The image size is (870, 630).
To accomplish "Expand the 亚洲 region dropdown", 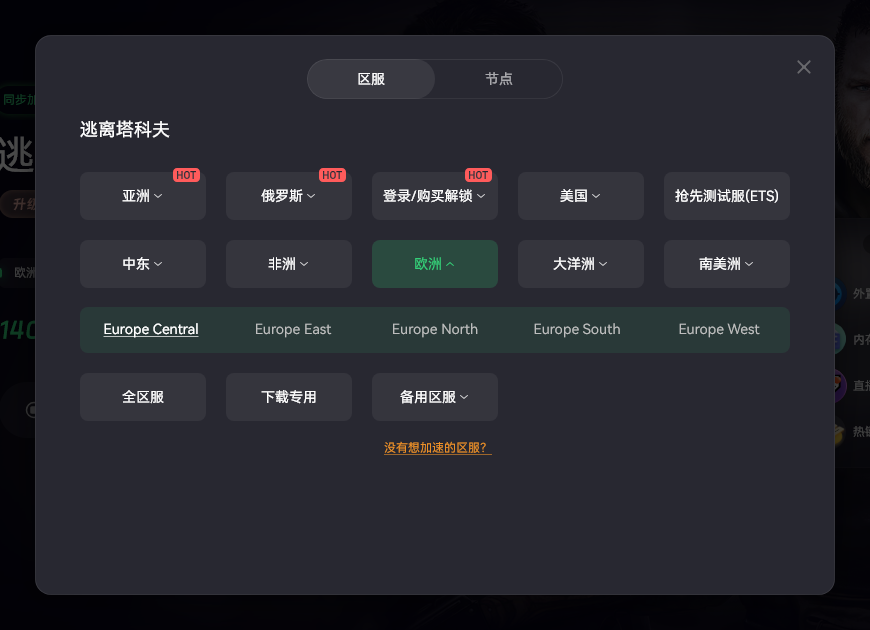I will [143, 196].
